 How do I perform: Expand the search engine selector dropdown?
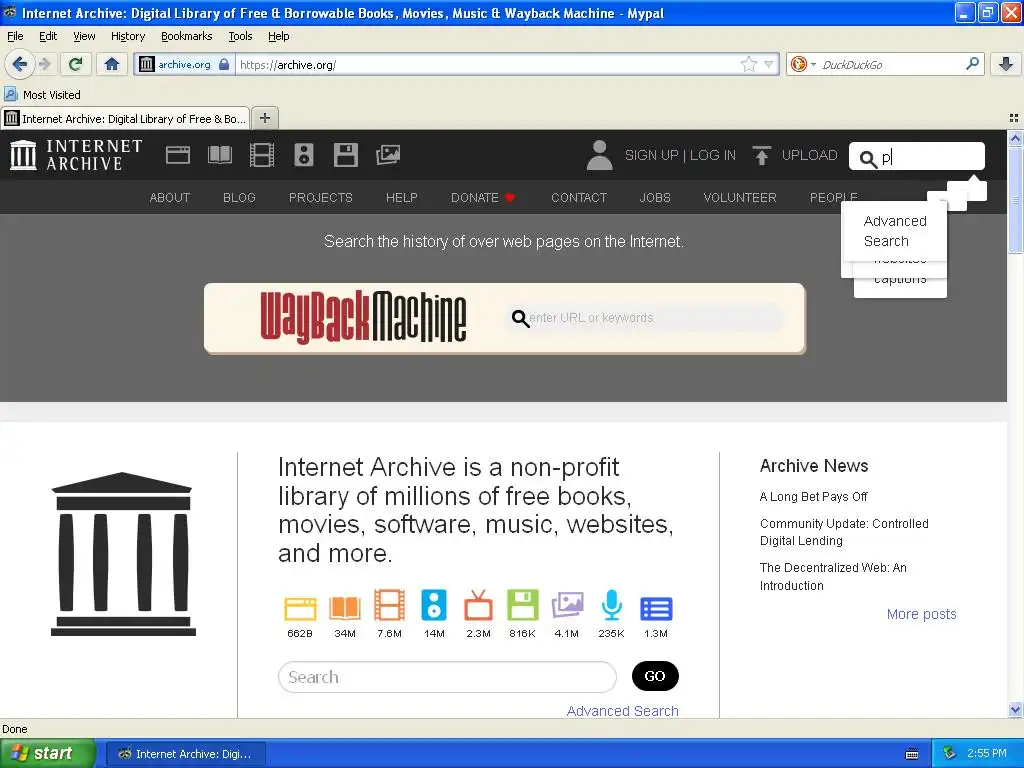[813, 64]
